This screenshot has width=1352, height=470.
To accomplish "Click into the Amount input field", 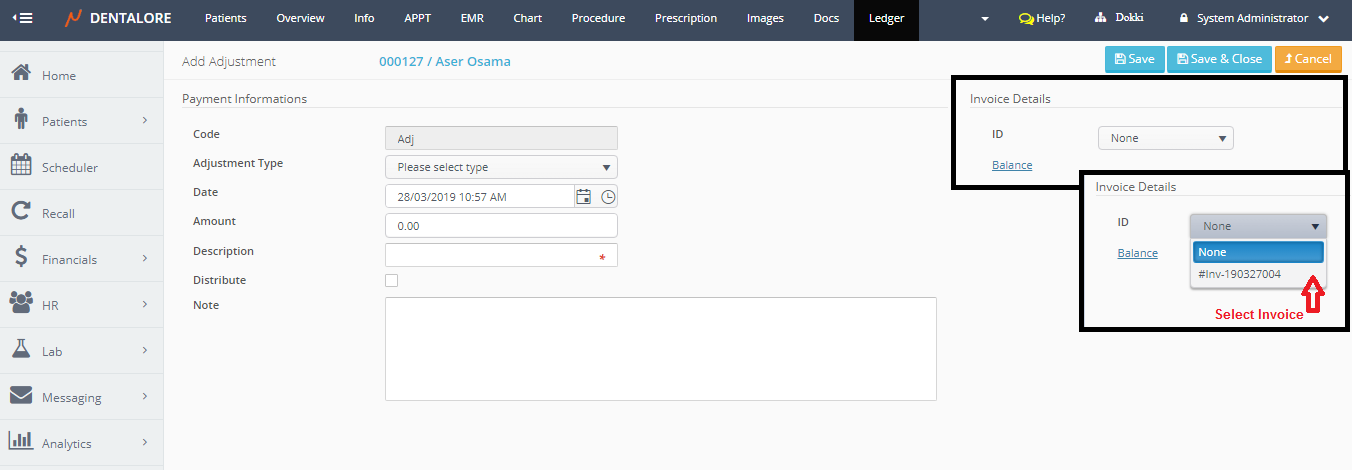I will pyautogui.click(x=501, y=226).
